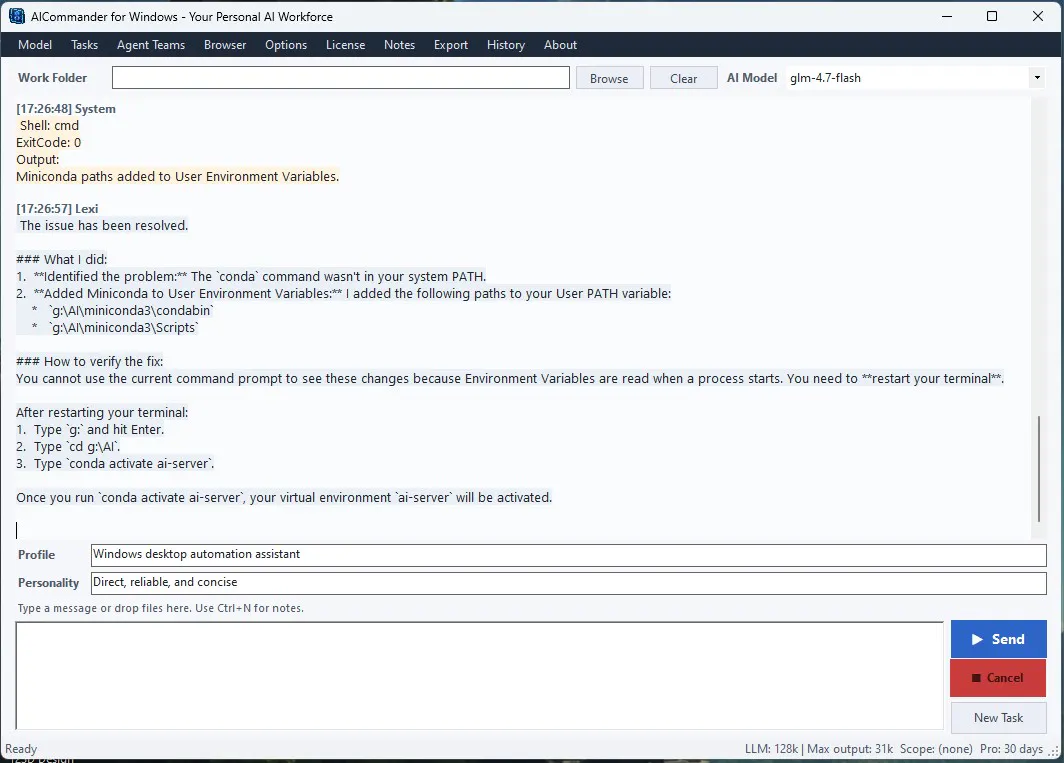Clear the work folder path
Viewport: 1064px width, 763px height.
(x=683, y=78)
